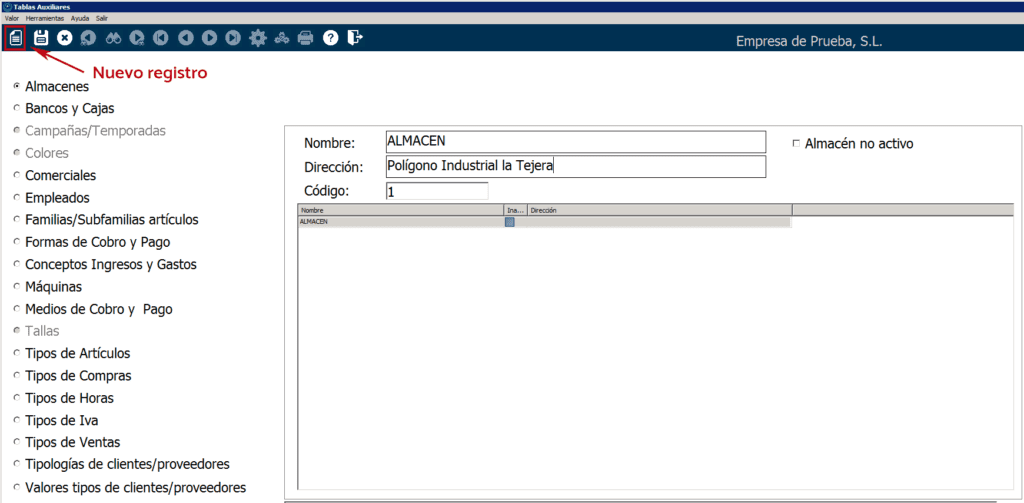Open search with the binoculars icon
The width and height of the screenshot is (1024, 503).
tap(113, 38)
